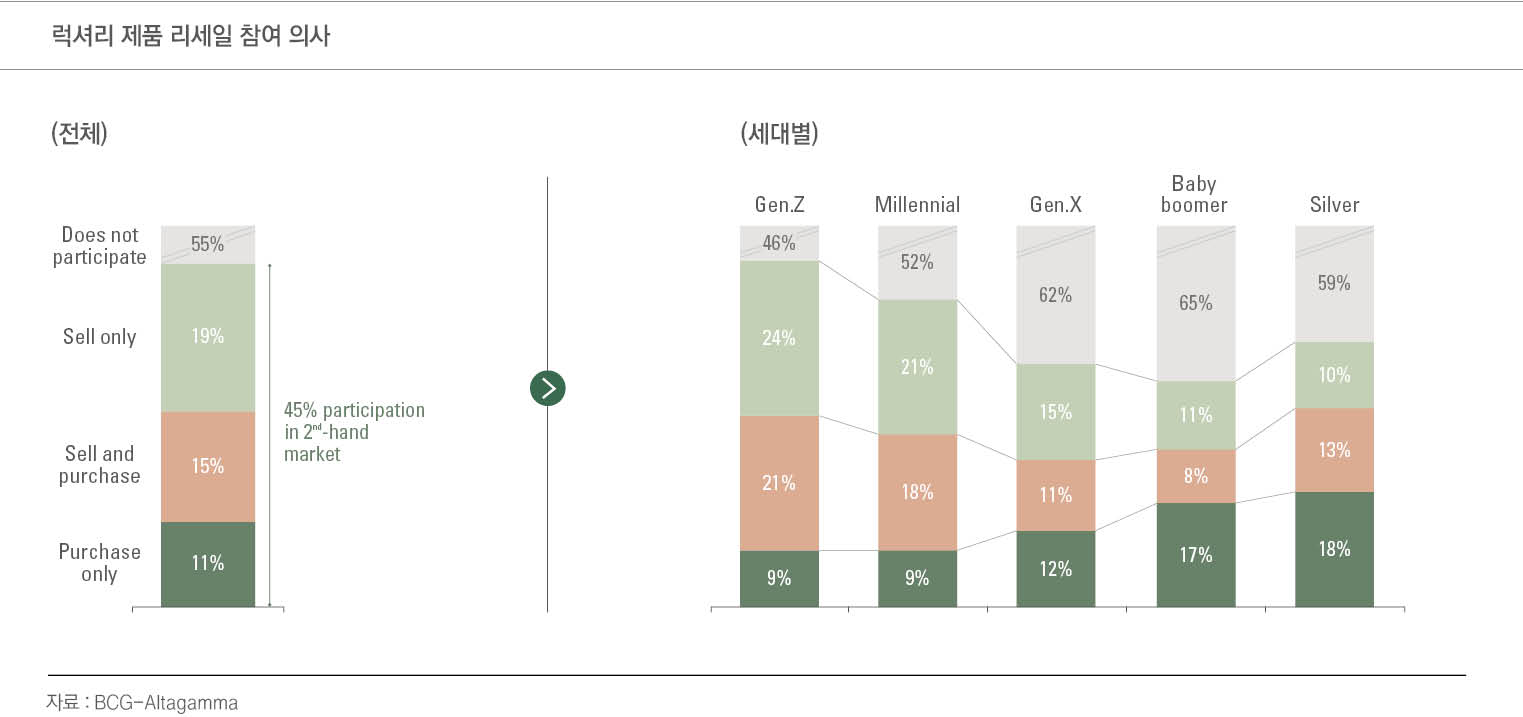Click the (세대별) section heading
This screenshot has width=1523, height=717.
click(x=780, y=134)
